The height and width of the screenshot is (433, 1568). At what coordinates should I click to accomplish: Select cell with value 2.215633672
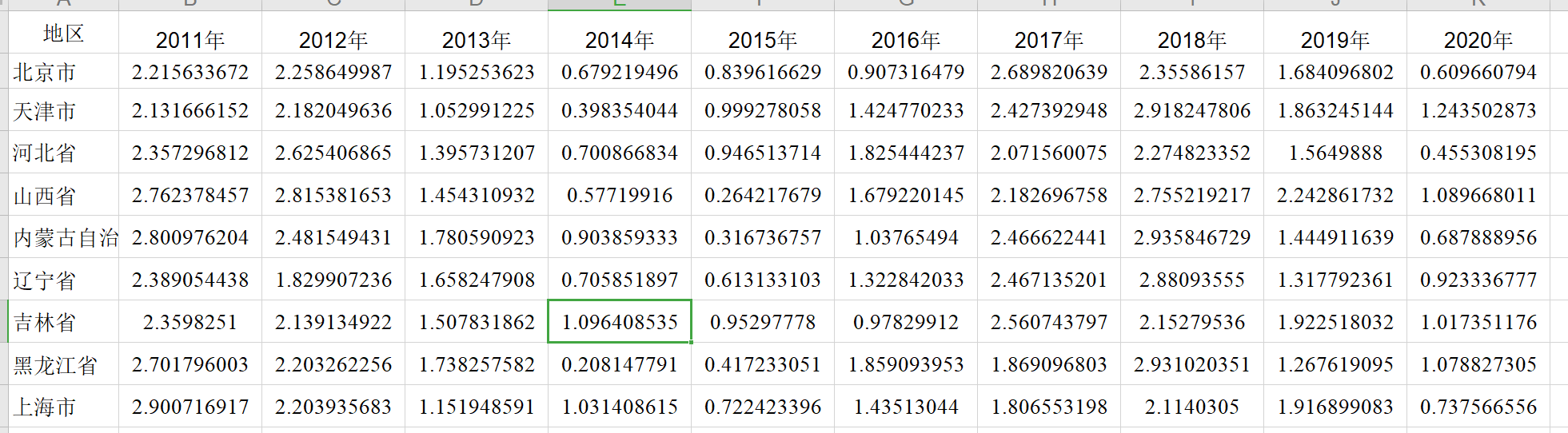pos(190,72)
